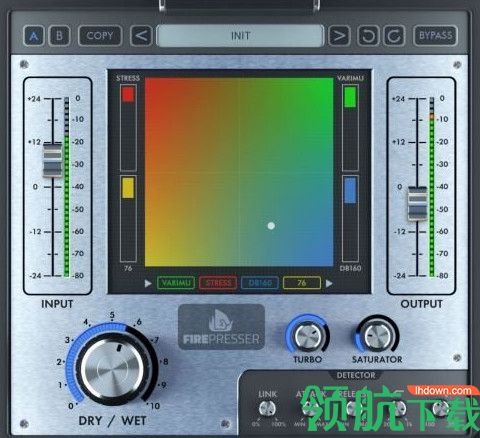
Task: Click the white dot in the XY pad
Action: (x=271, y=226)
